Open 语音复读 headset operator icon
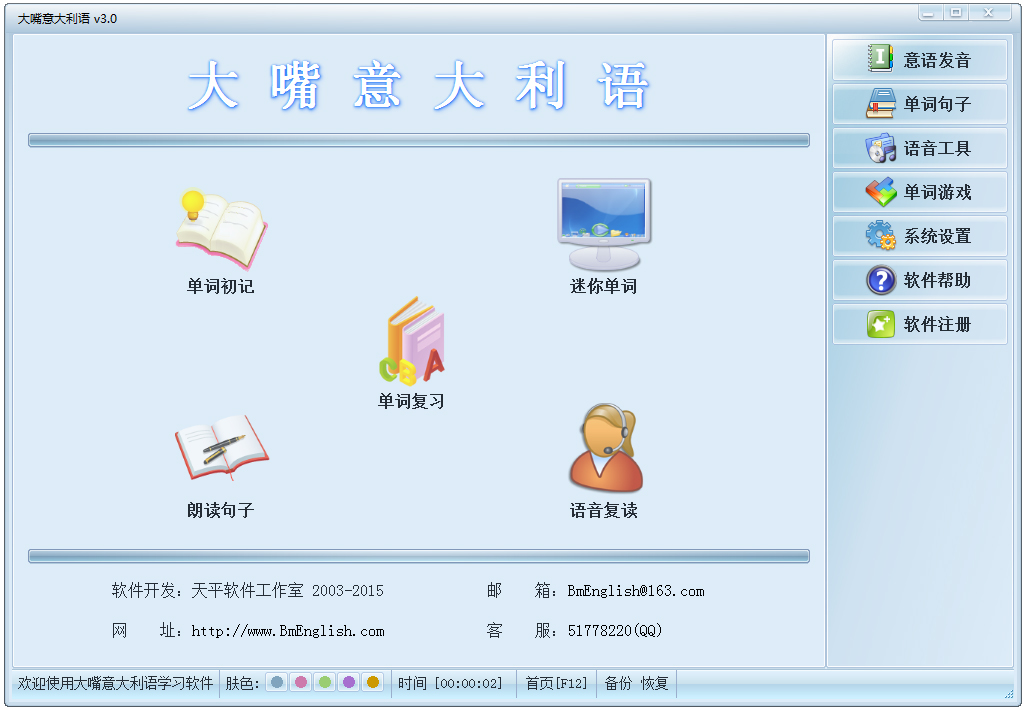This screenshot has width=1025, height=710. 604,449
